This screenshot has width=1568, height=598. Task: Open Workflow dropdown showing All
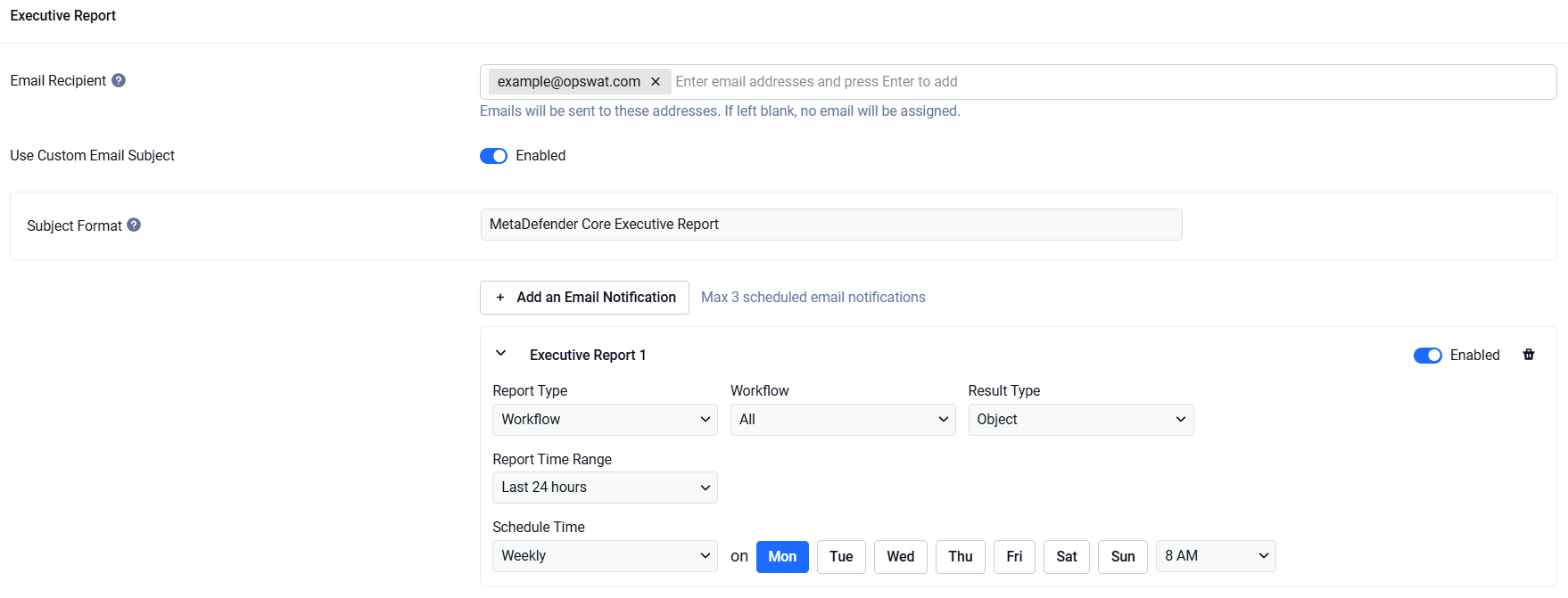point(843,420)
